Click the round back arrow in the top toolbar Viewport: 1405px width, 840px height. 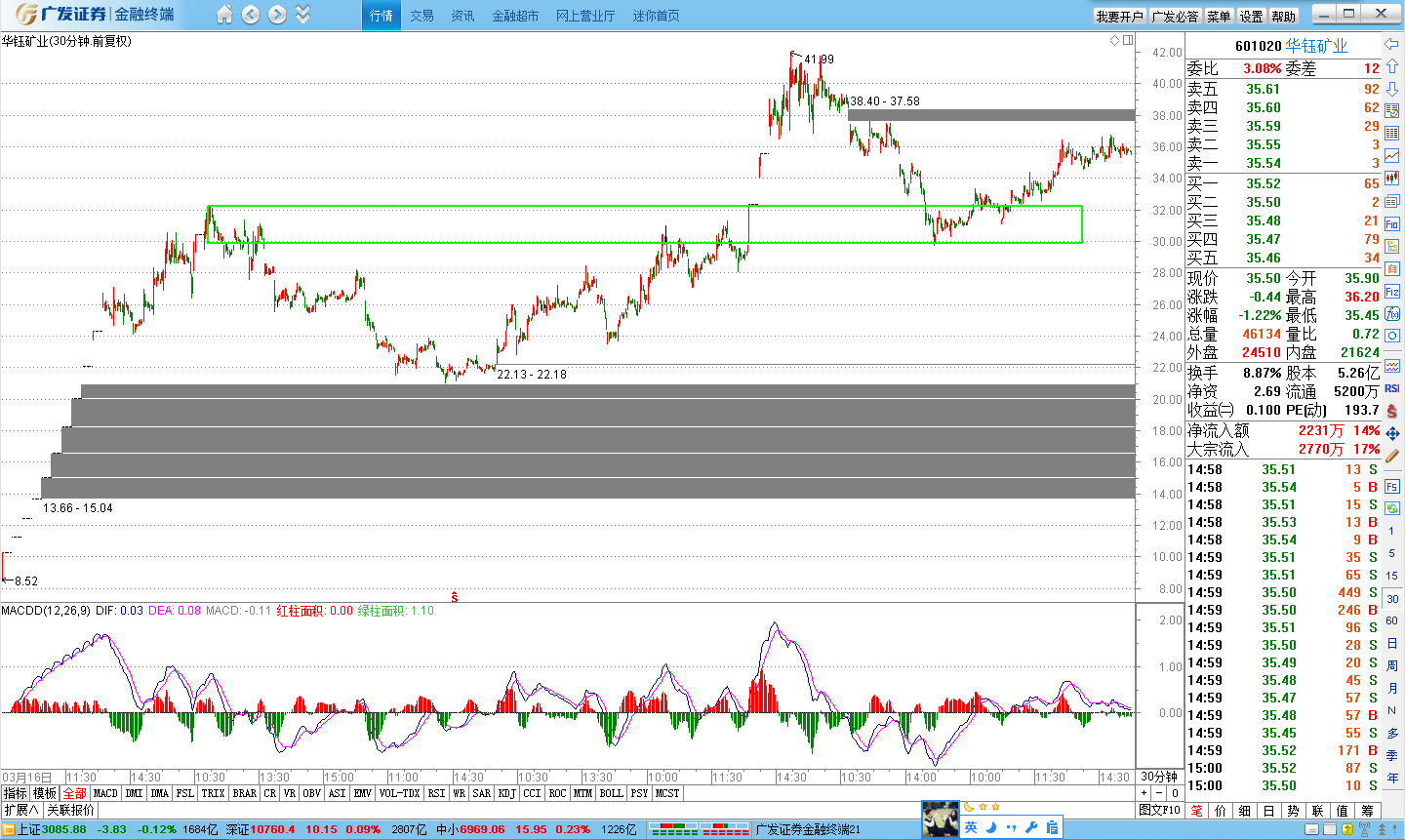[x=251, y=15]
